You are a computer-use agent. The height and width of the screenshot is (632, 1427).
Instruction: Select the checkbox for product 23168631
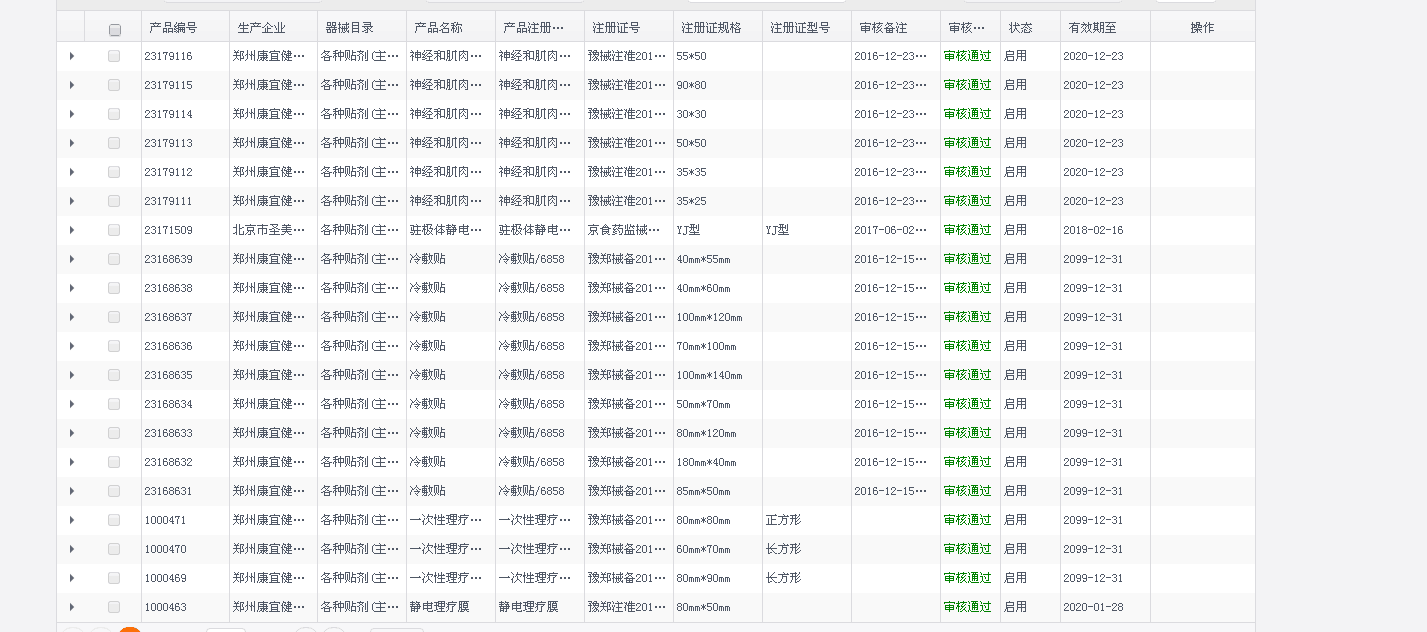pyautogui.click(x=114, y=491)
